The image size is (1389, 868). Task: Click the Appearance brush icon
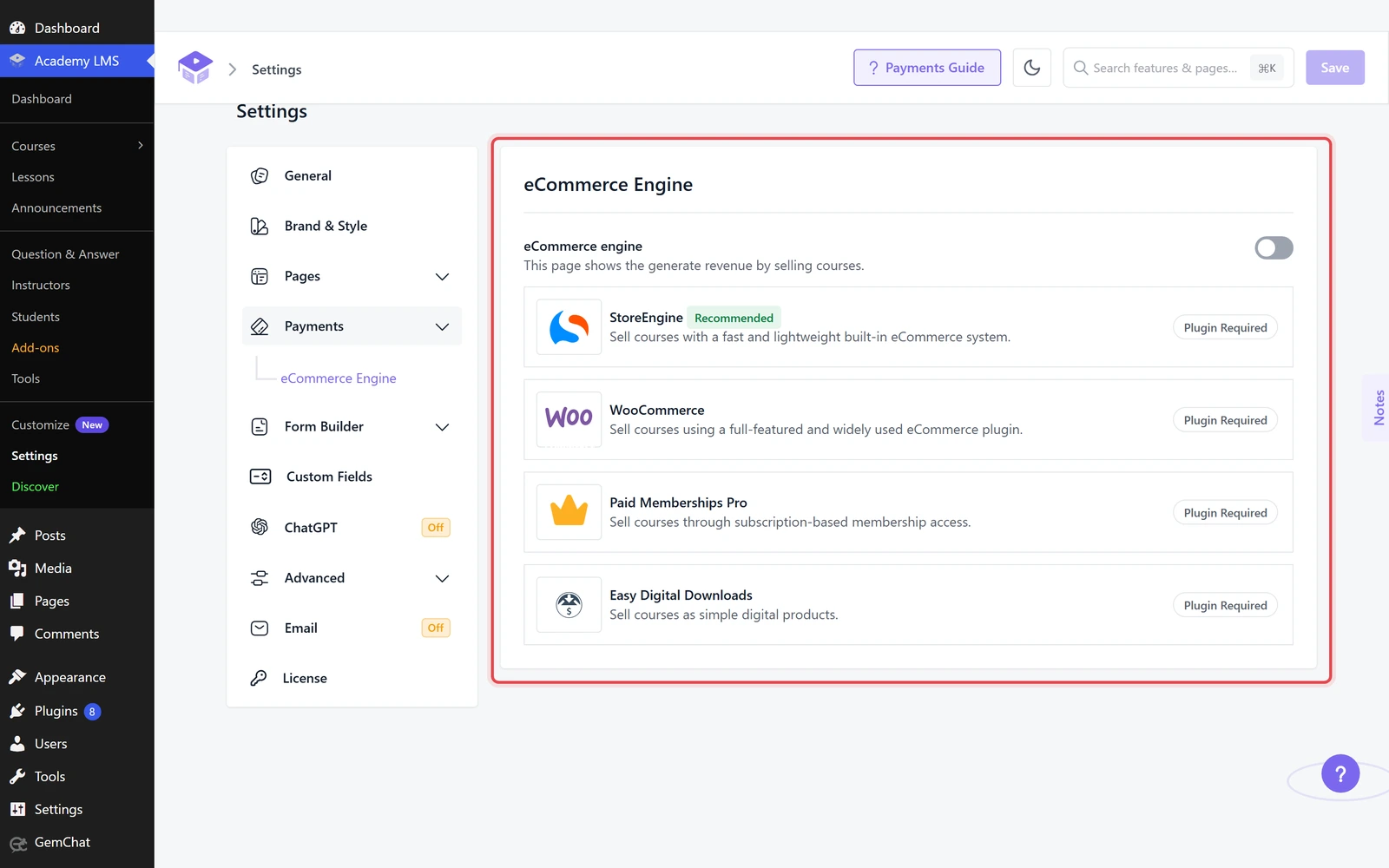point(17,677)
